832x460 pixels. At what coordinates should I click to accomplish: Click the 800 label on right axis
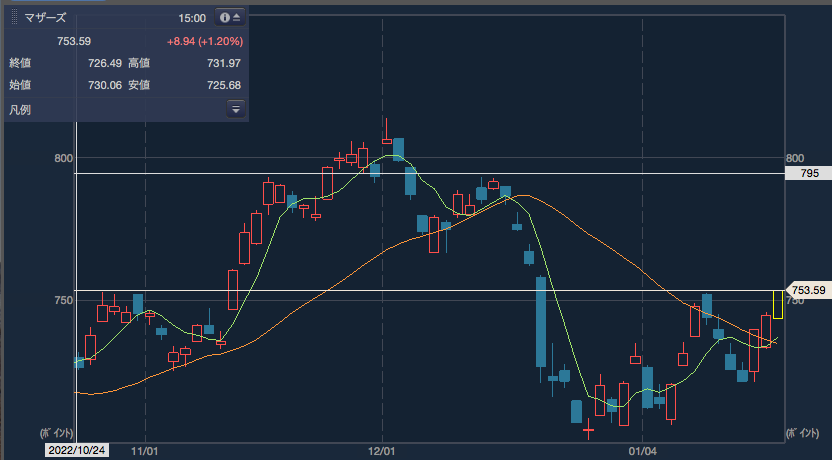tap(795, 158)
